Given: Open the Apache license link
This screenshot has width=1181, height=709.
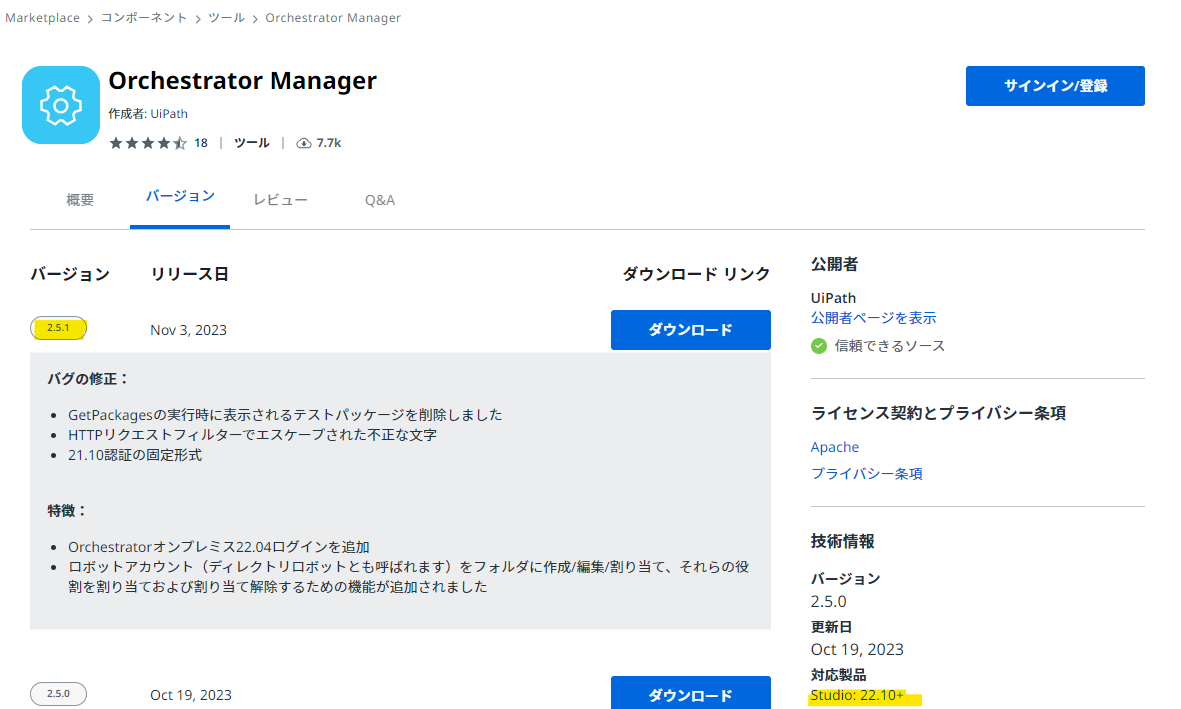Looking at the screenshot, I should (x=834, y=447).
